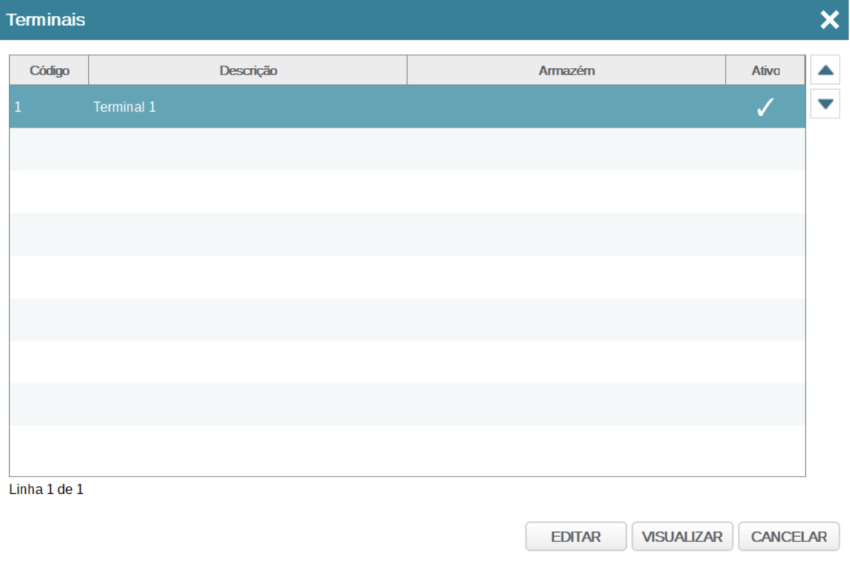850x568 pixels.
Task: Click the divider between Código and Descrição headers
Action: (89, 71)
